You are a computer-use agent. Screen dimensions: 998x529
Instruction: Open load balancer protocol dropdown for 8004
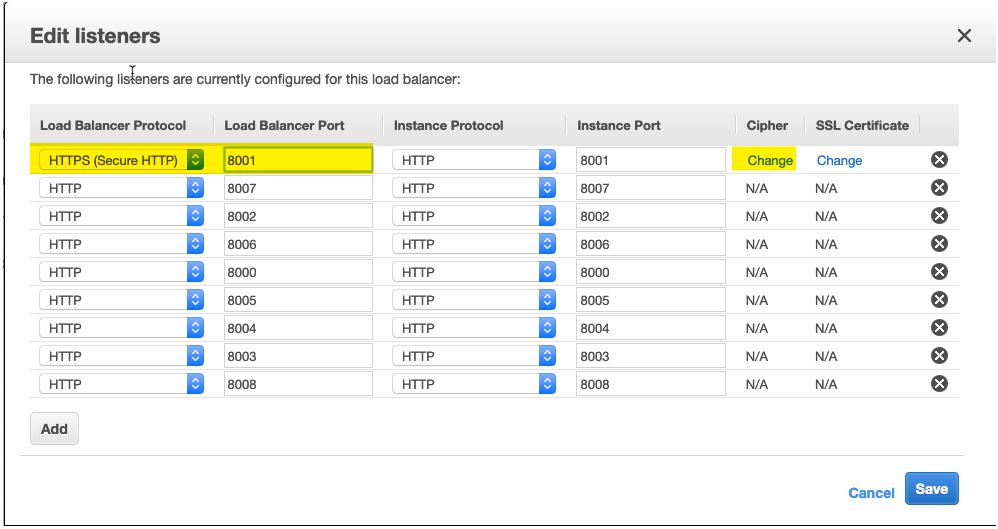pos(121,328)
